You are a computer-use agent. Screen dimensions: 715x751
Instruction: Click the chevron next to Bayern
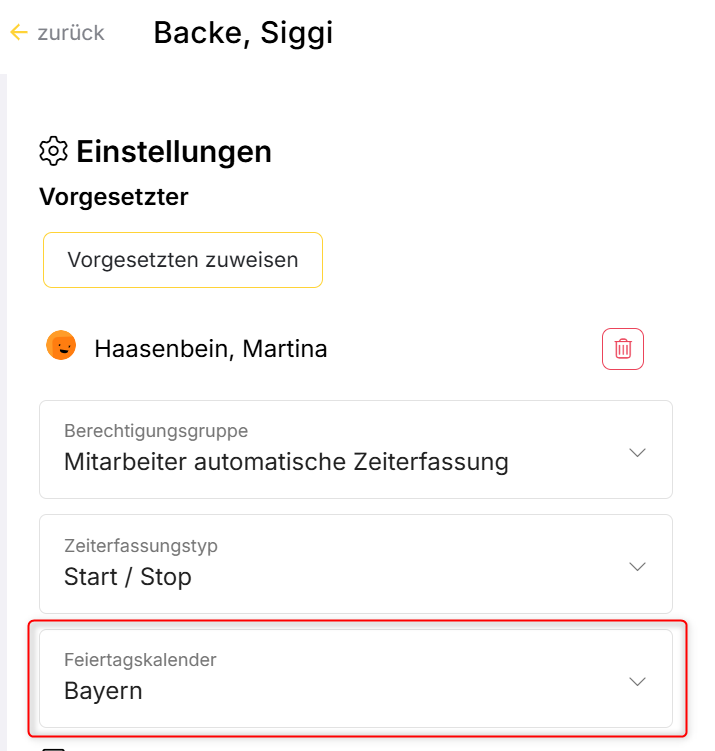[637, 681]
